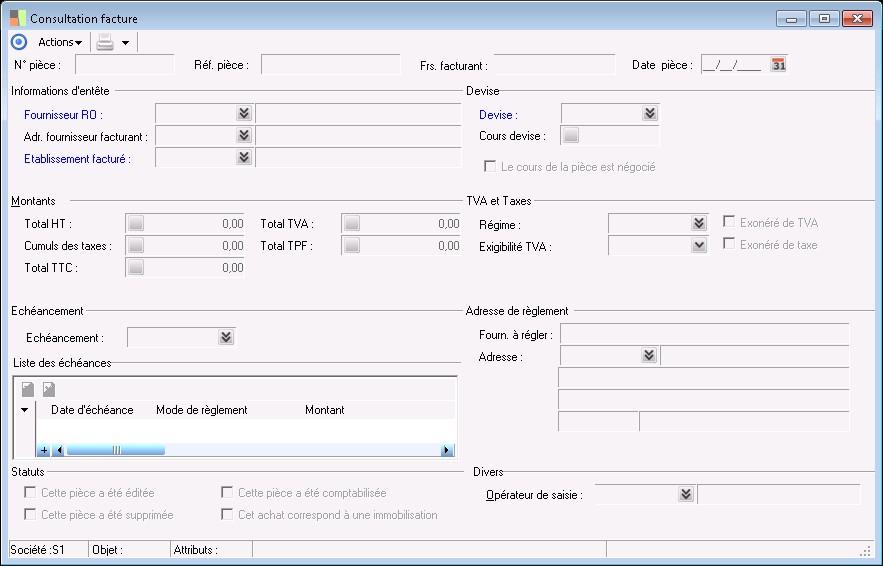The image size is (883, 566).
Task: Open the Actions menu
Action: tap(60, 42)
